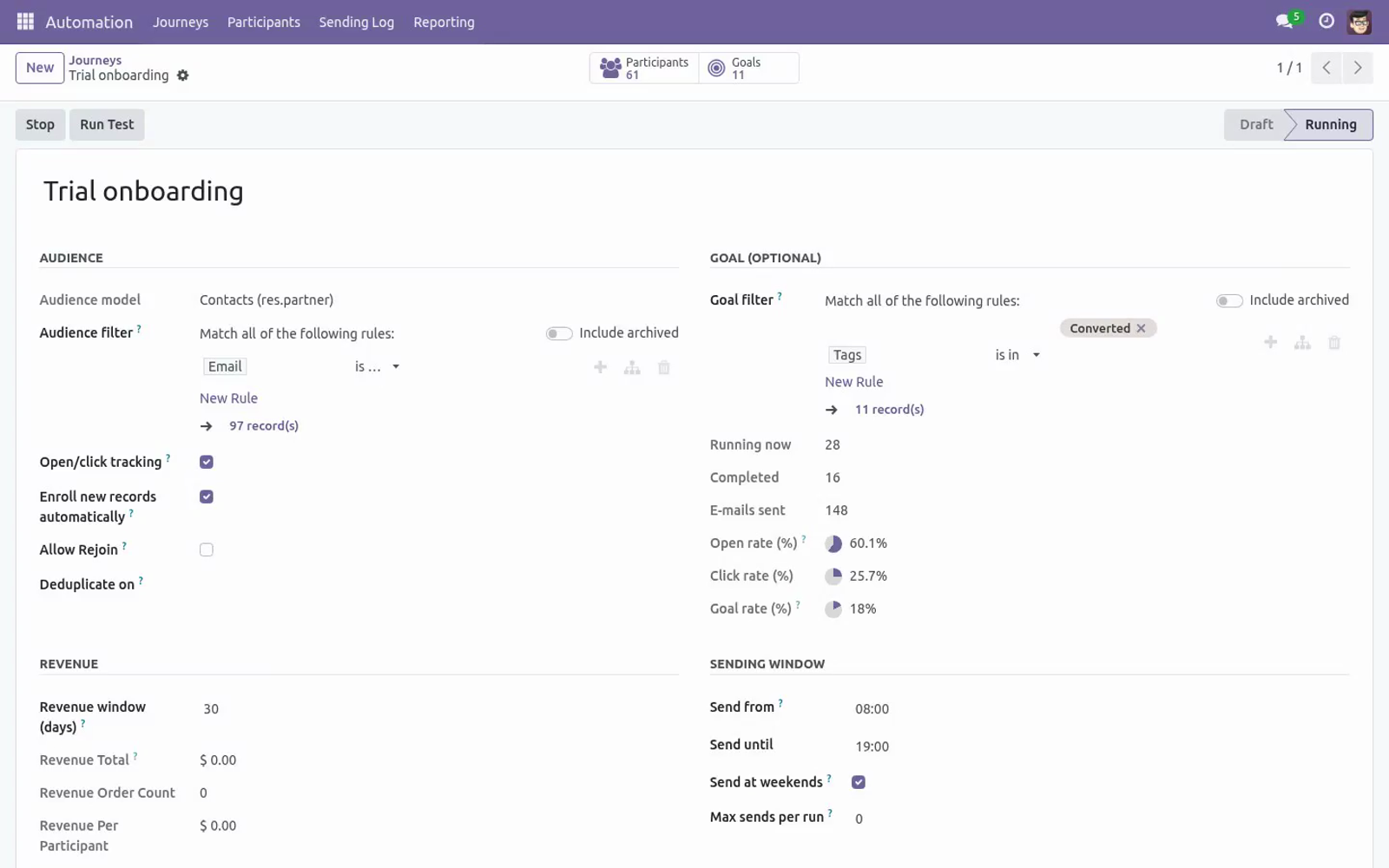Click the arrow icon beside 11 record(s)

tap(831, 410)
